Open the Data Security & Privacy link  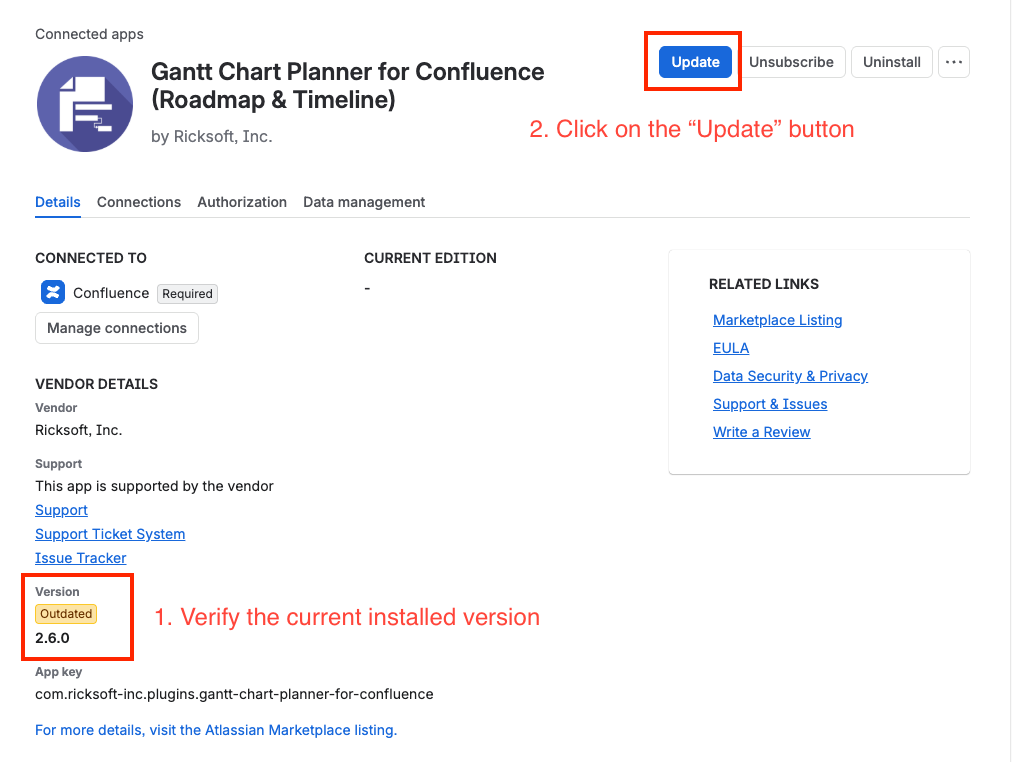point(790,376)
